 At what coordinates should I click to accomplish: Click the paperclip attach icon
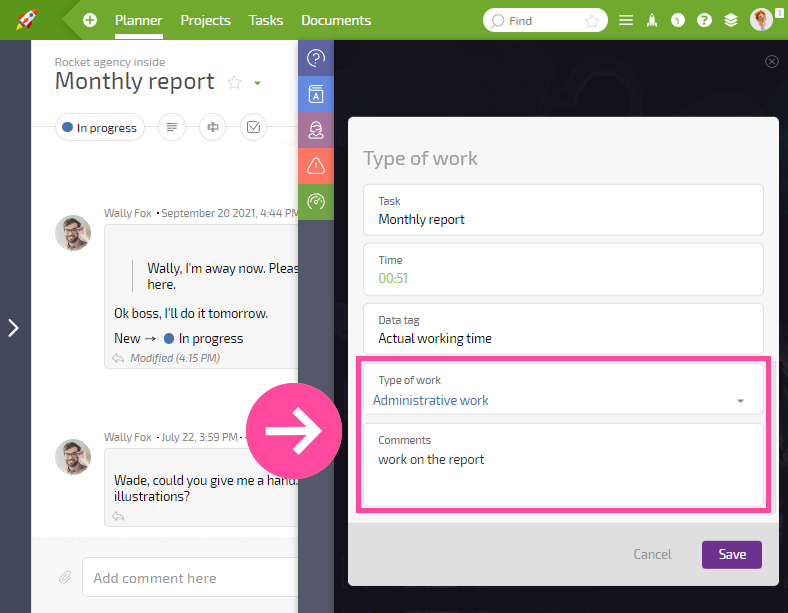point(65,577)
